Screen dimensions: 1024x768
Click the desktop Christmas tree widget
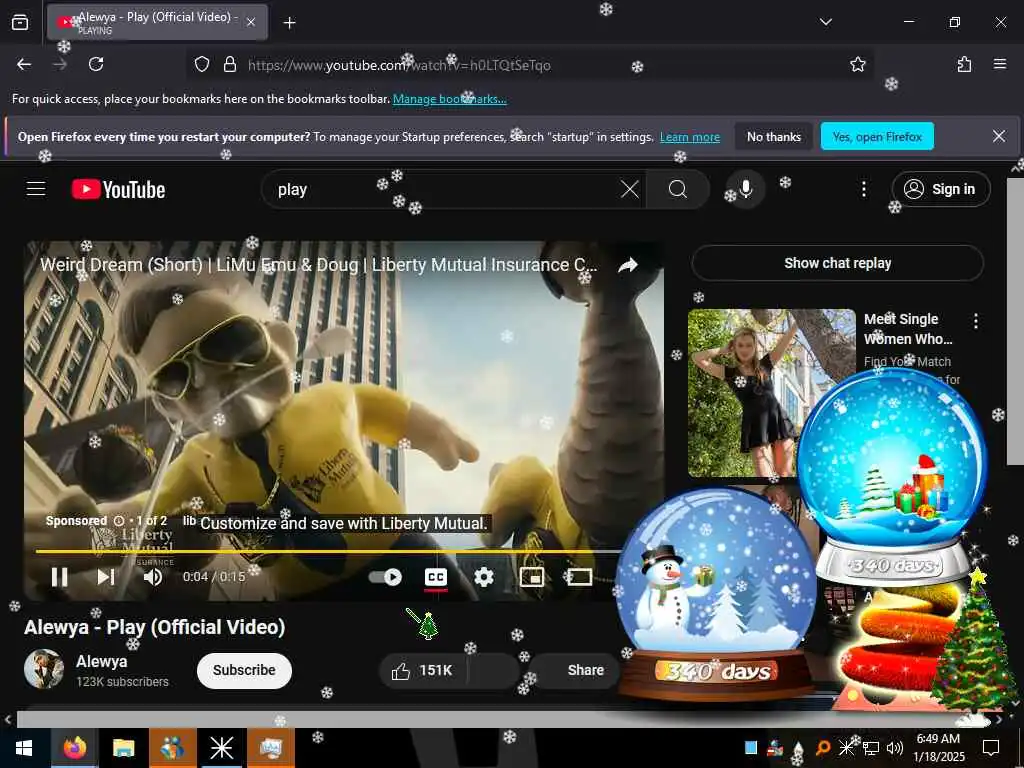pyautogui.click(x=974, y=645)
